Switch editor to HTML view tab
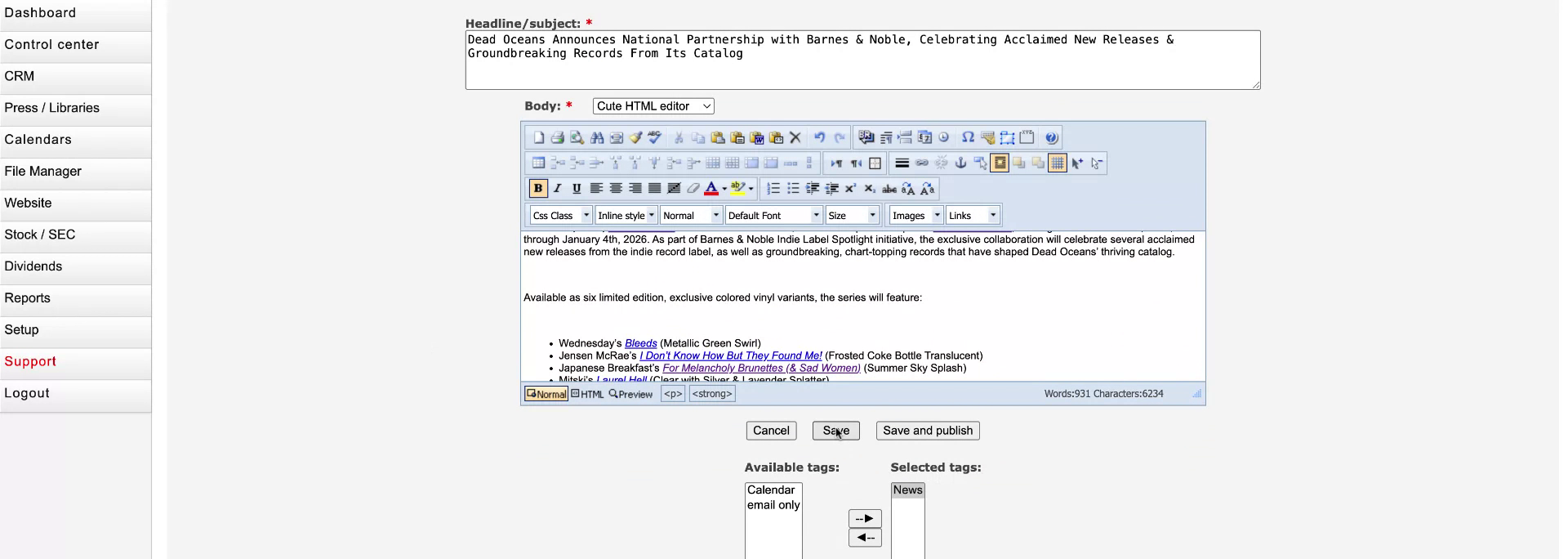 [x=587, y=394]
